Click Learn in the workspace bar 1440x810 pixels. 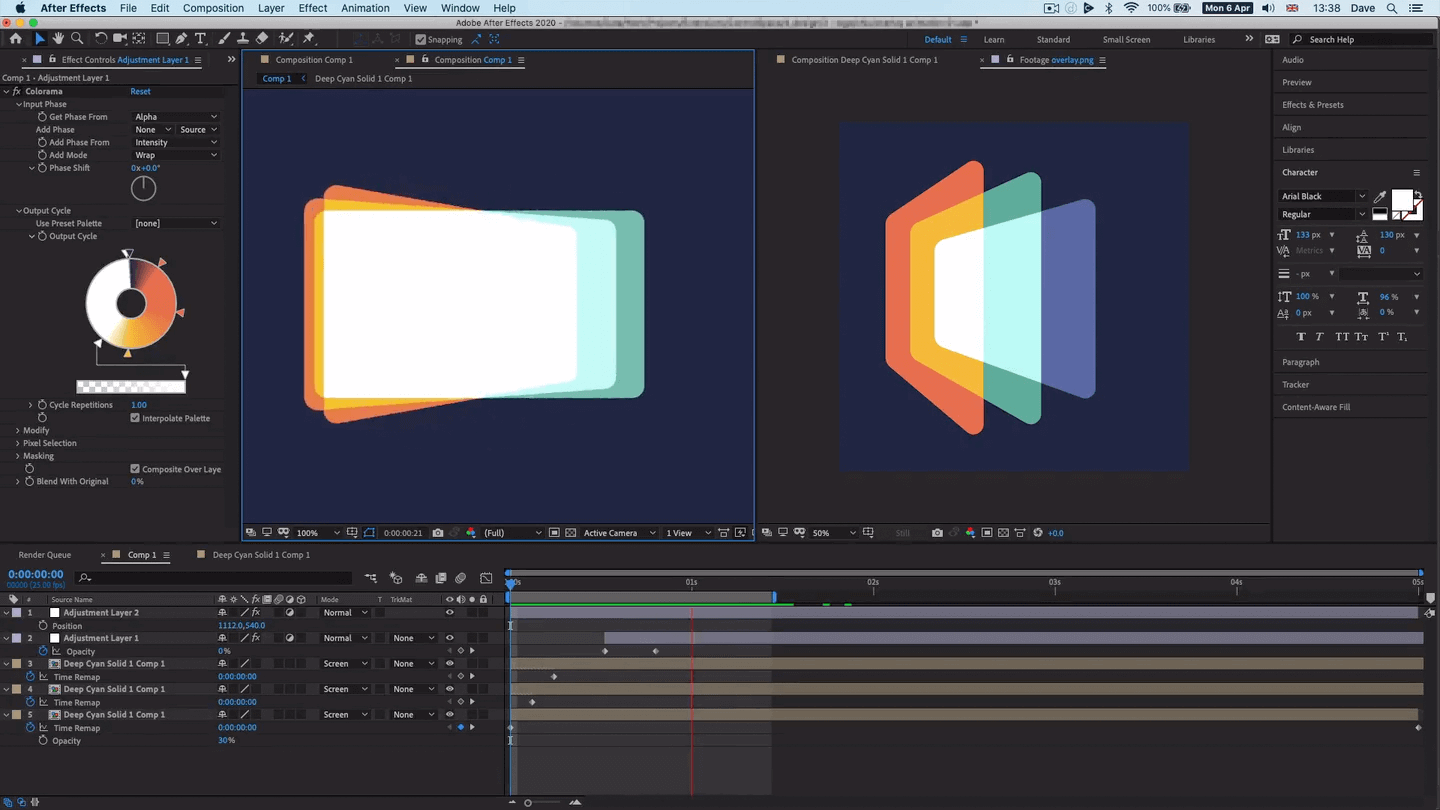[994, 39]
